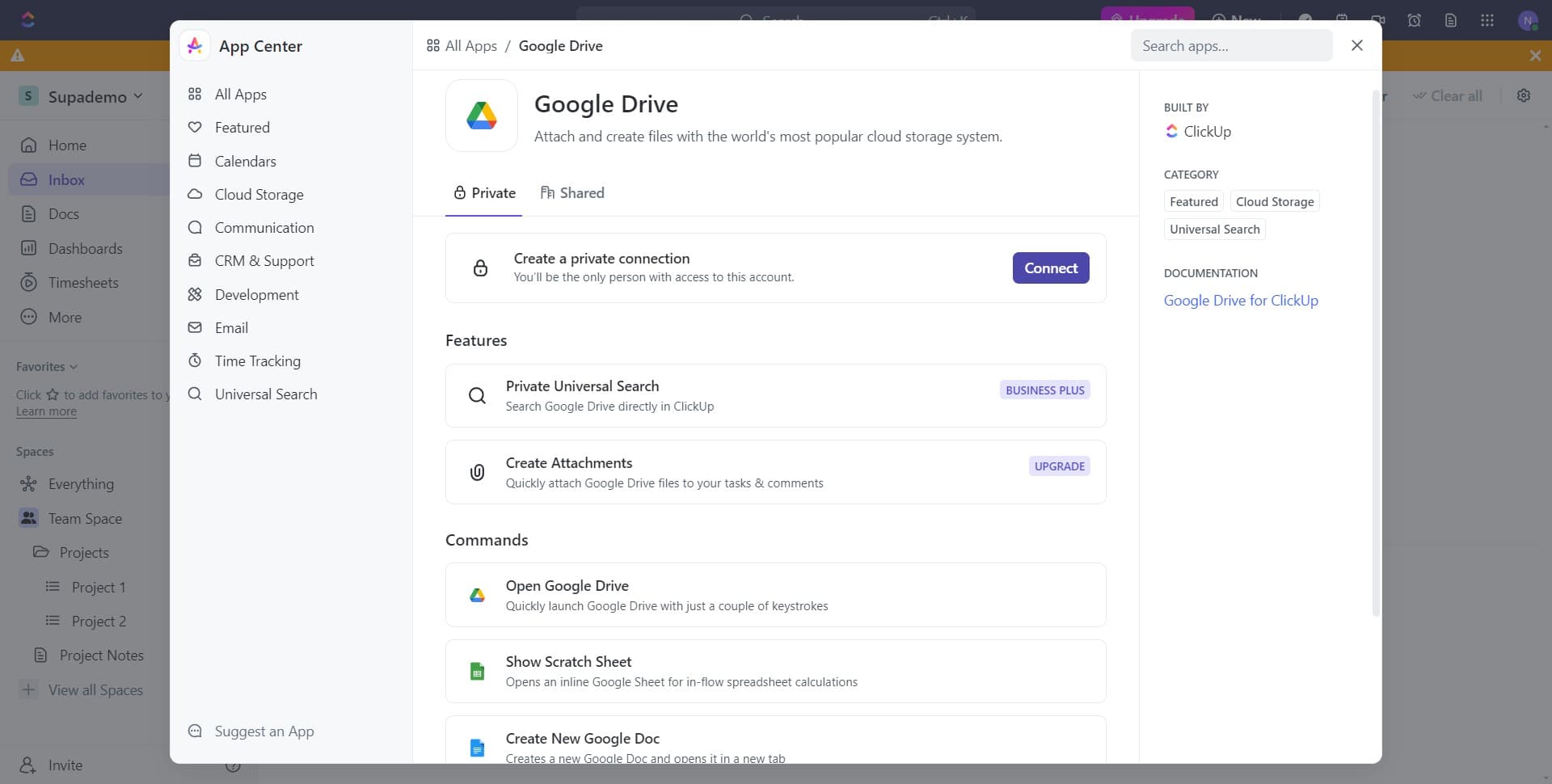Click the Cloud Storage sidebar icon
This screenshot has height=784, width=1552.
(x=195, y=194)
